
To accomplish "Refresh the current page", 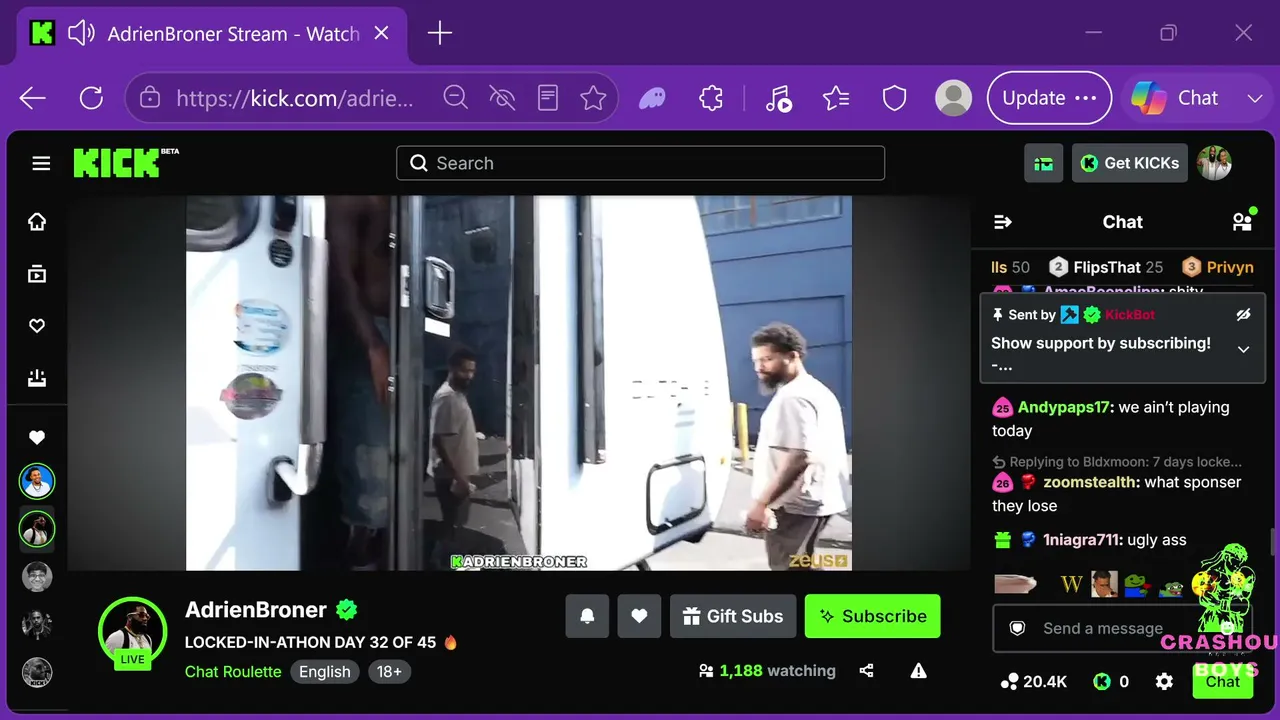I will click(x=91, y=97).
